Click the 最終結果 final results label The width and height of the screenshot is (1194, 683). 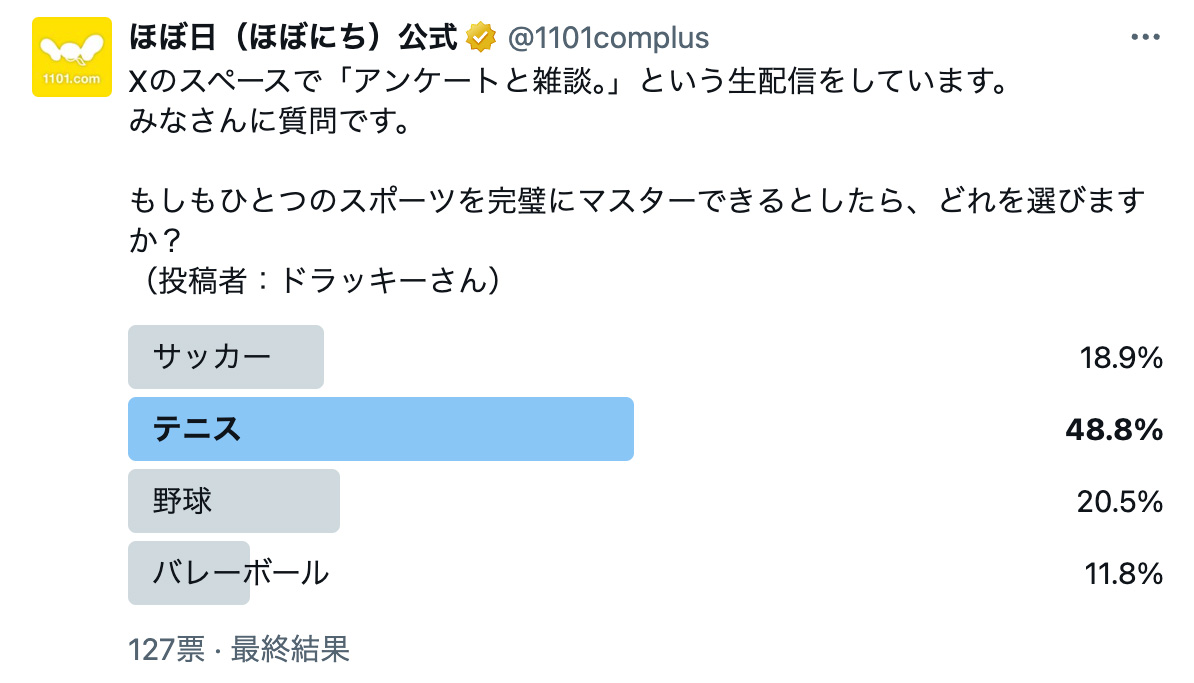click(x=290, y=650)
